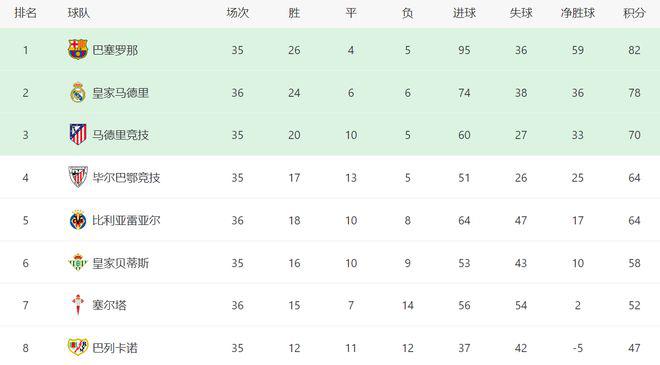660x365 pixels.
Task: Click the Barcelona club crest icon
Action: pos(78,50)
